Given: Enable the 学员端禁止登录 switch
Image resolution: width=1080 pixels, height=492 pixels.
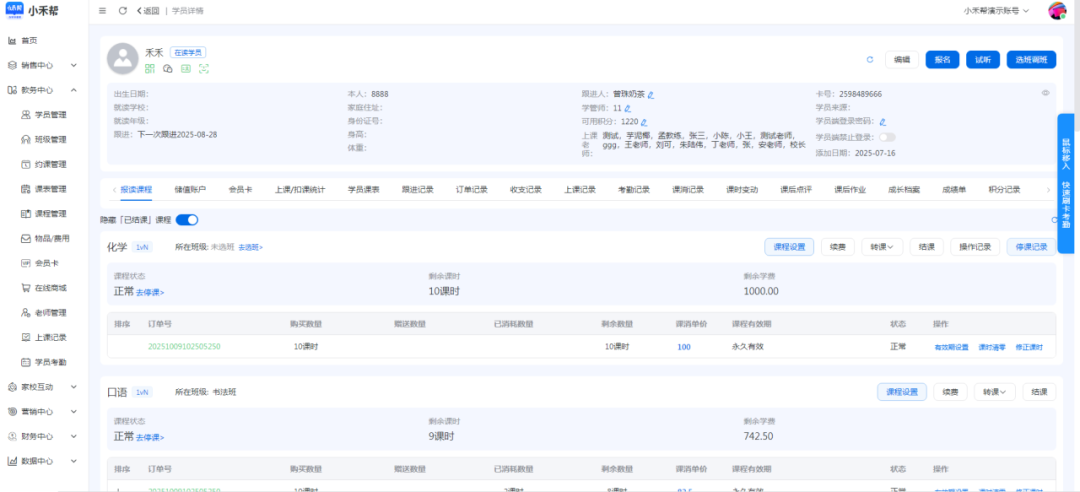Looking at the screenshot, I should point(887,137).
